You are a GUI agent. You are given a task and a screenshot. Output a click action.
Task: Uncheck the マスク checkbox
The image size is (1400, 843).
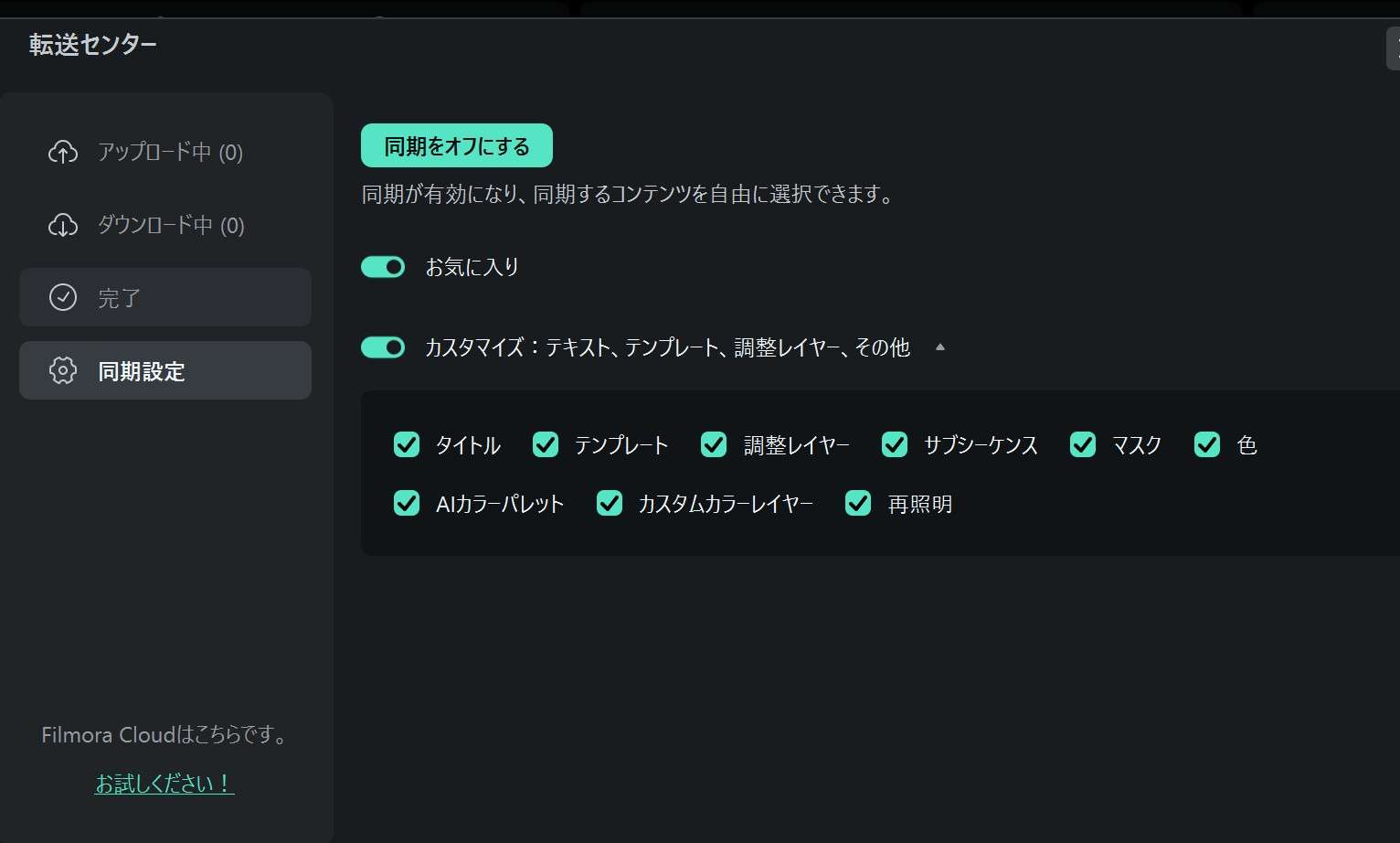click(x=1083, y=444)
